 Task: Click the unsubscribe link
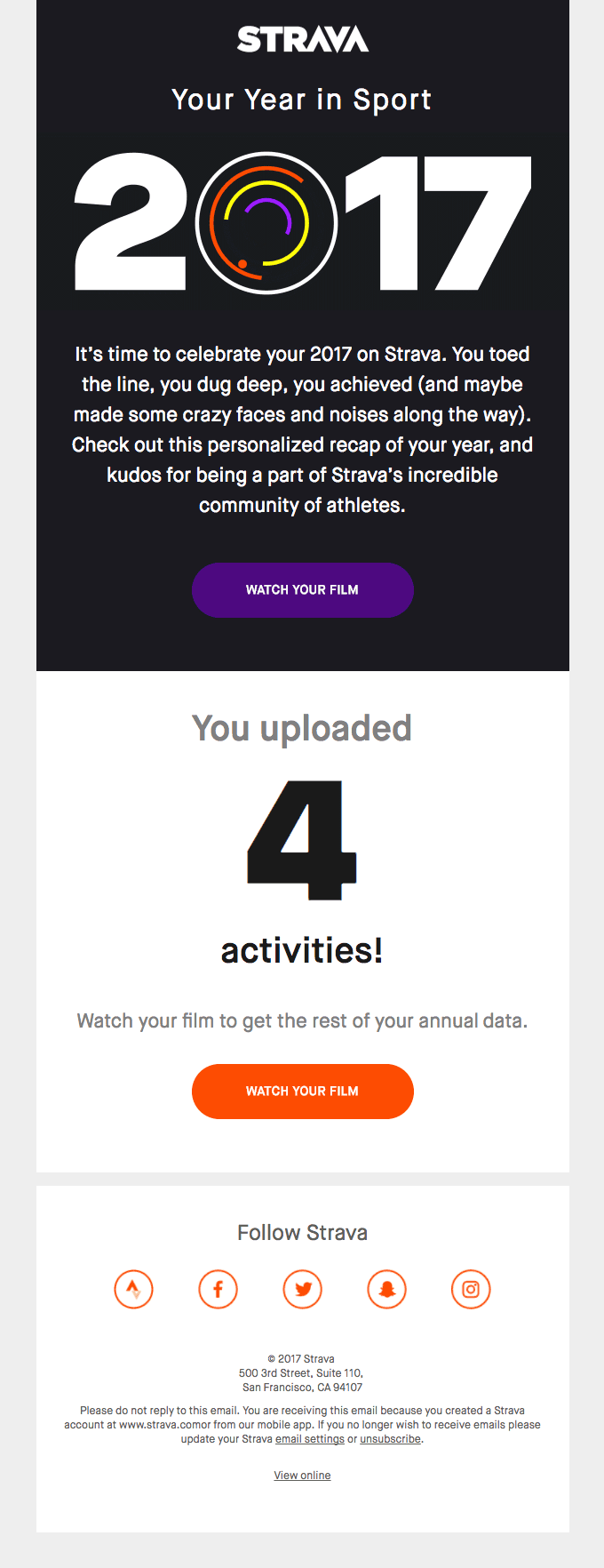(390, 1439)
